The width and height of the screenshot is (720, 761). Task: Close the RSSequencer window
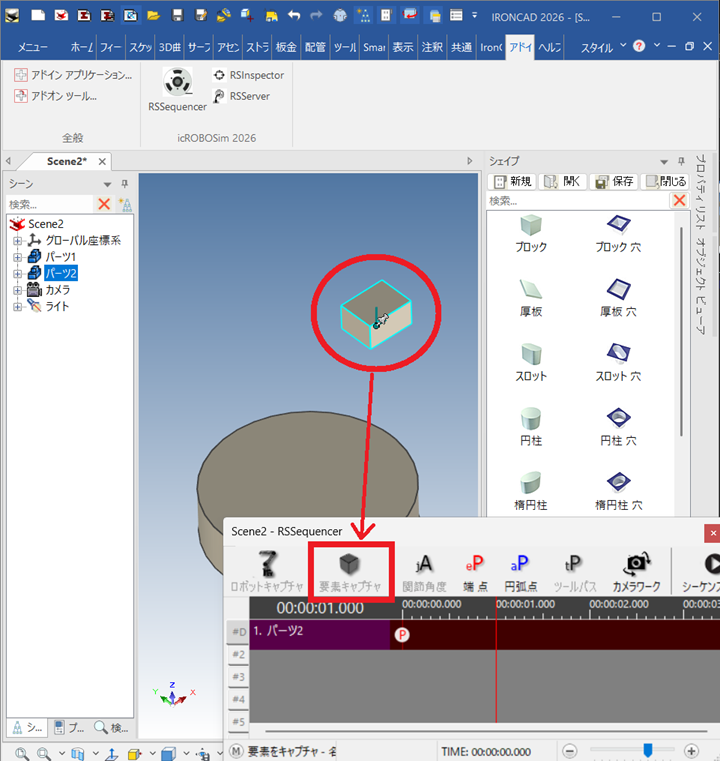pos(712,533)
